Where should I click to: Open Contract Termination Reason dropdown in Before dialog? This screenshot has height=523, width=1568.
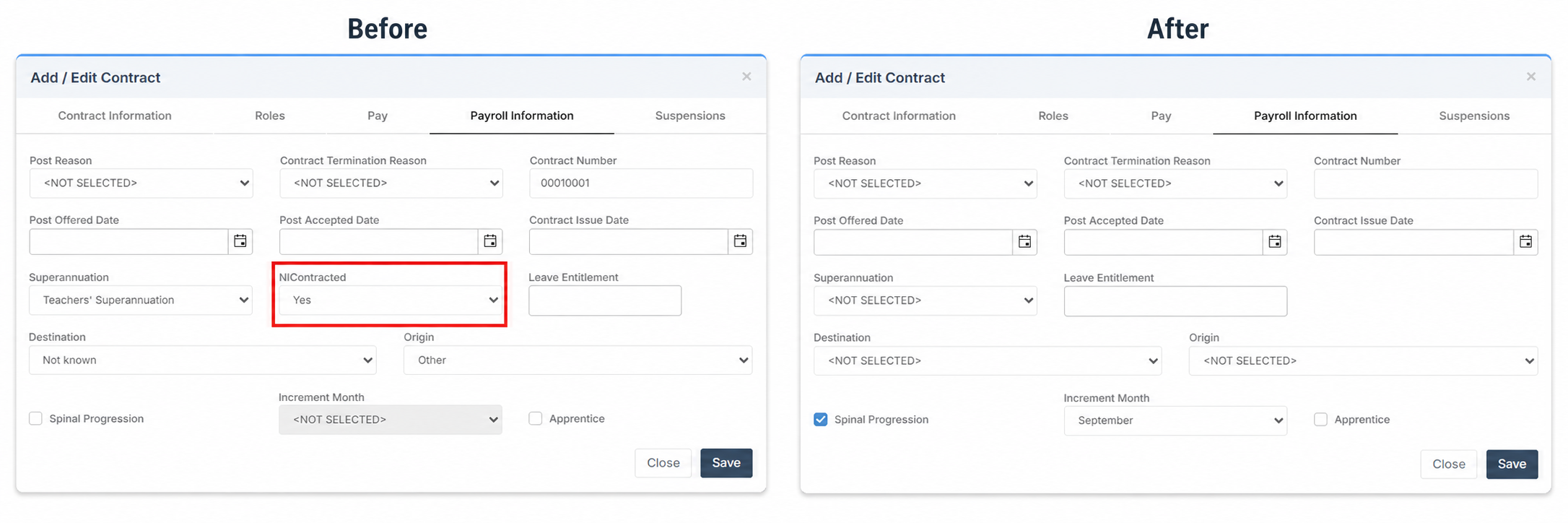pyautogui.click(x=391, y=183)
